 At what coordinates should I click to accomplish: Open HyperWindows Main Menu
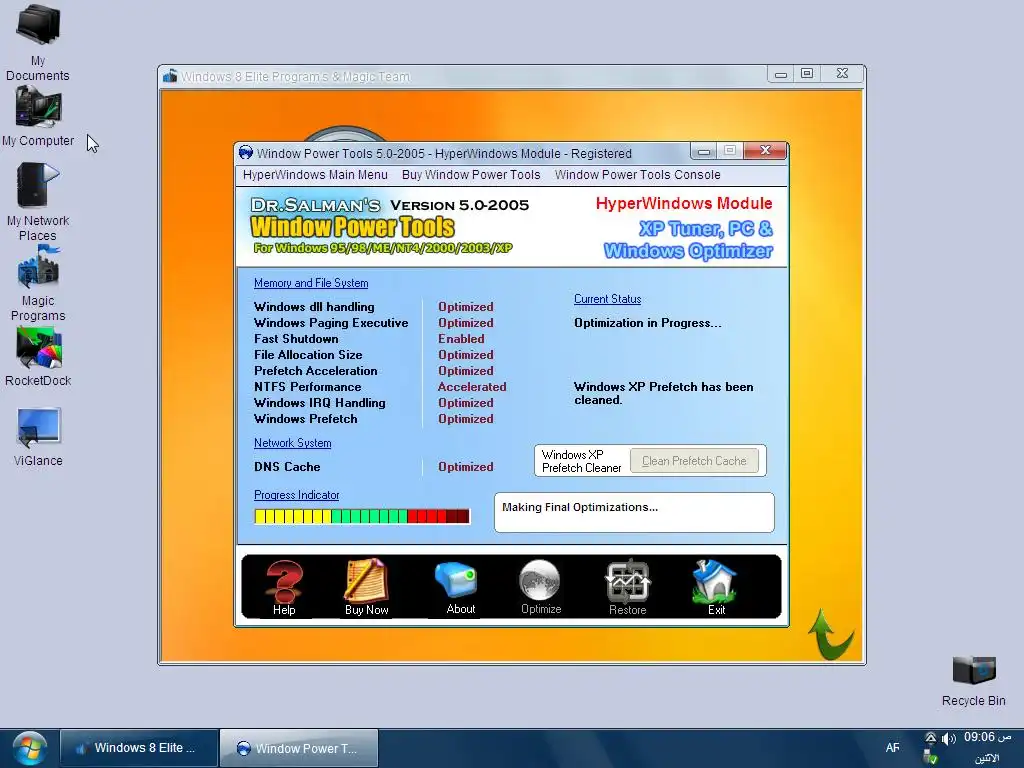[315, 174]
